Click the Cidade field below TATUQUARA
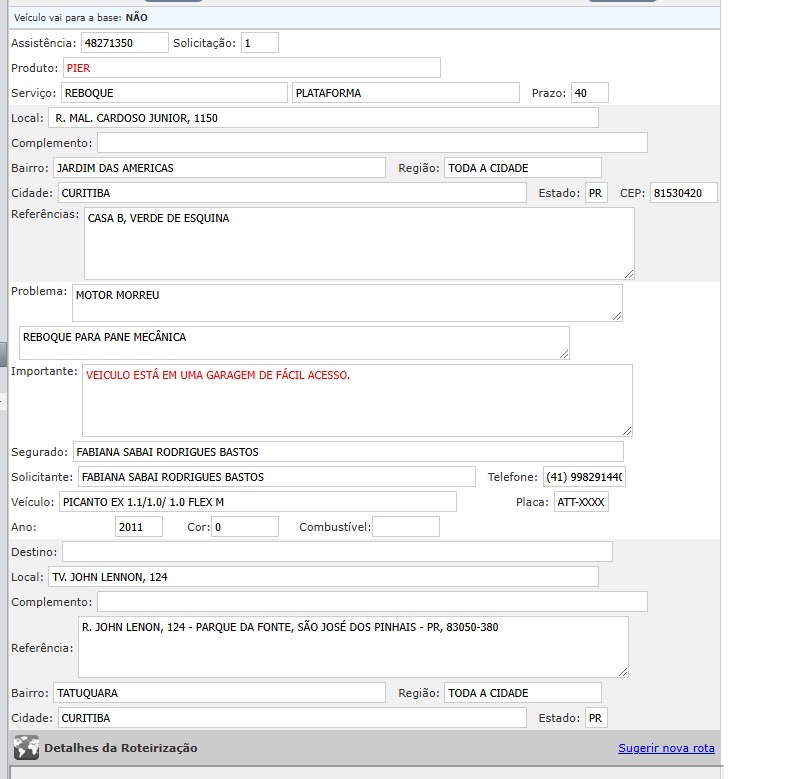The width and height of the screenshot is (803, 779). tap(292, 718)
